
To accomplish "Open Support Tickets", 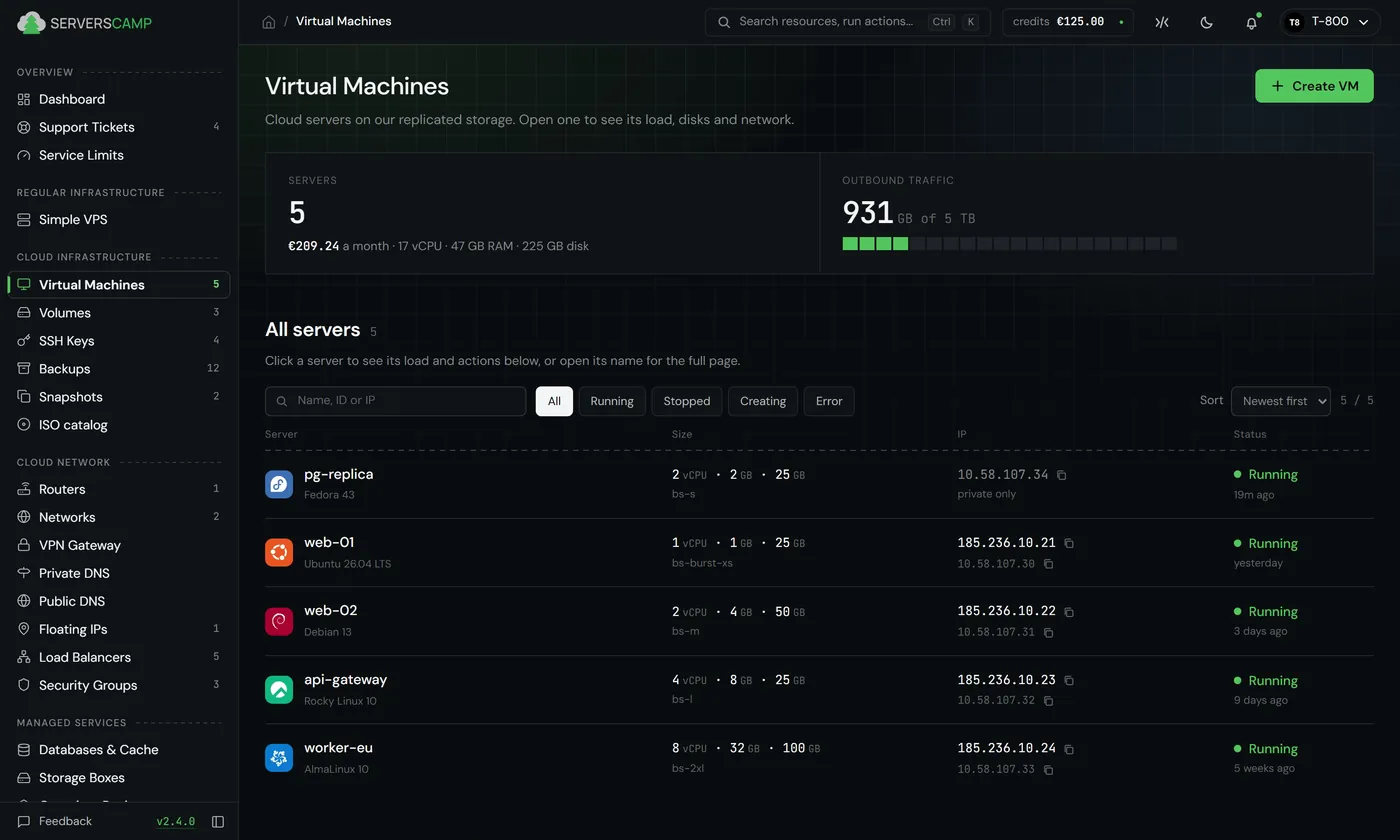I will coord(119,127).
